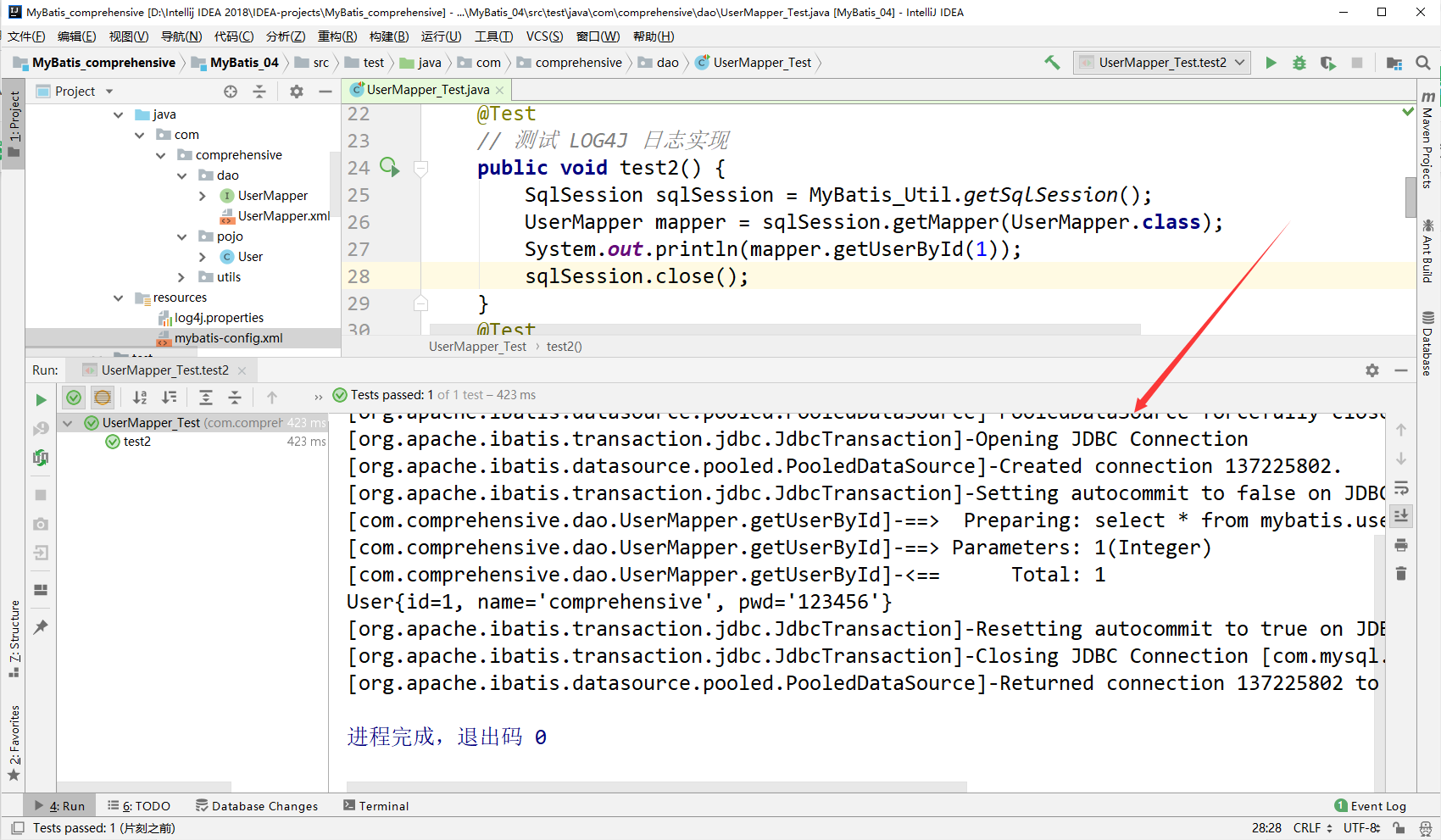This screenshot has height=840, width=1441.
Task: Click the restore layout icon in Run panel
Action: click(41, 590)
